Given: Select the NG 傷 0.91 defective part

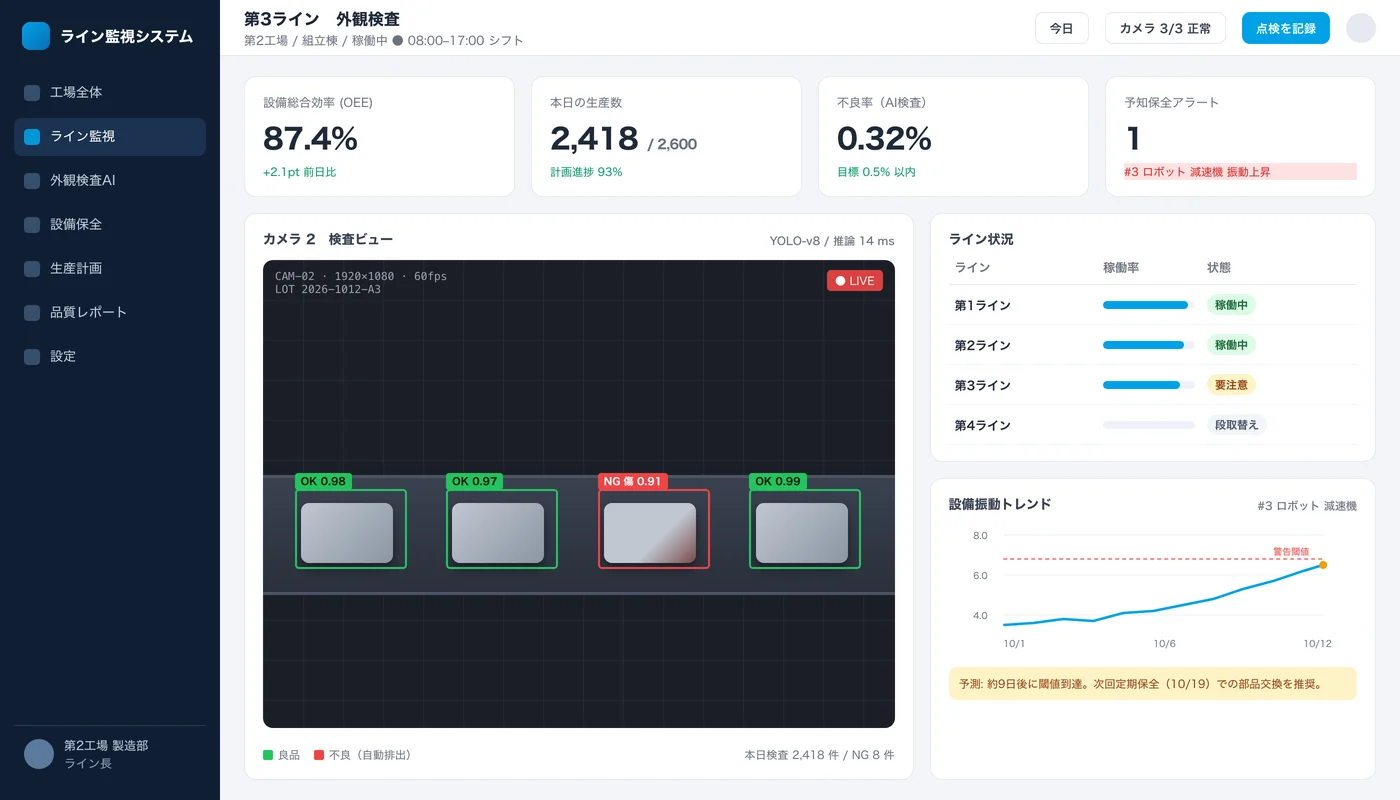Looking at the screenshot, I should coord(654,529).
